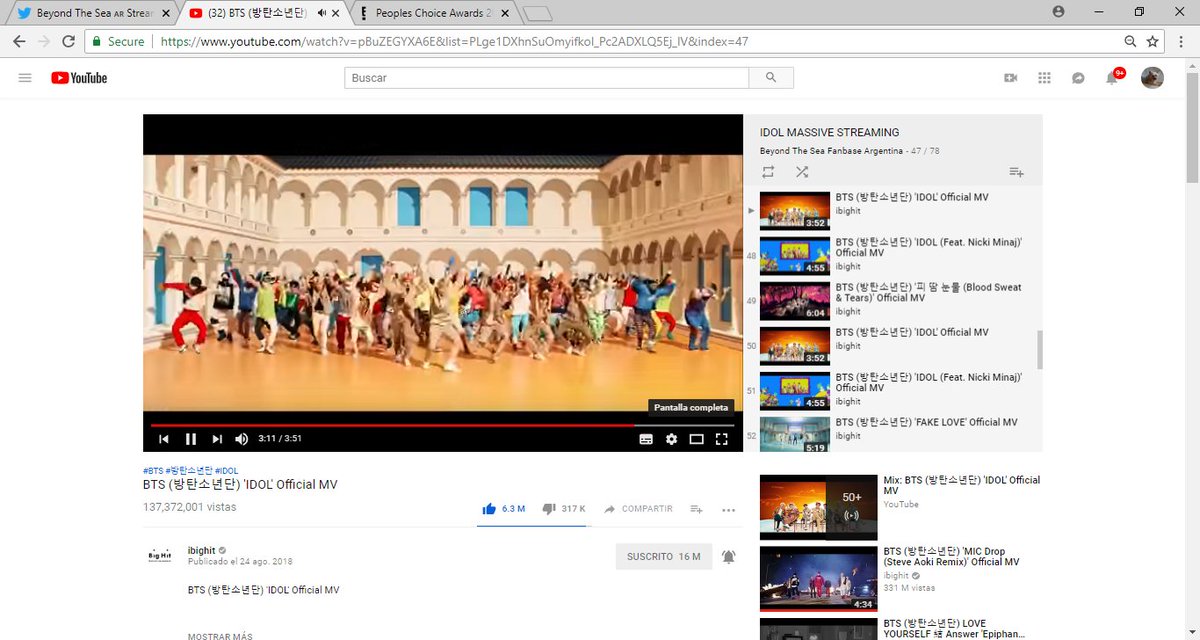Open the upload video camera icon

pos(1010,78)
